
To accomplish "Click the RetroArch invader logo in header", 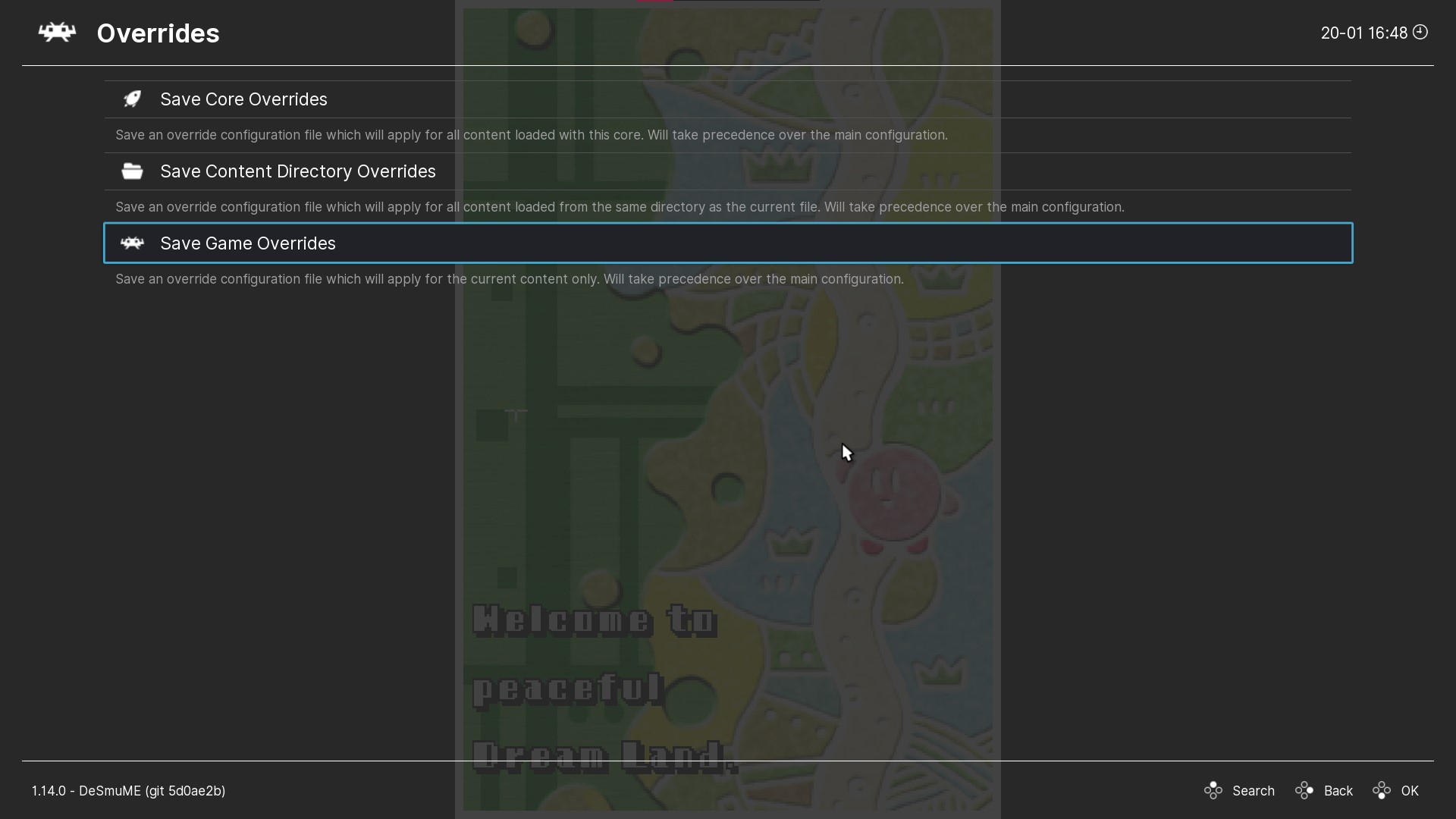I will pos(58,33).
